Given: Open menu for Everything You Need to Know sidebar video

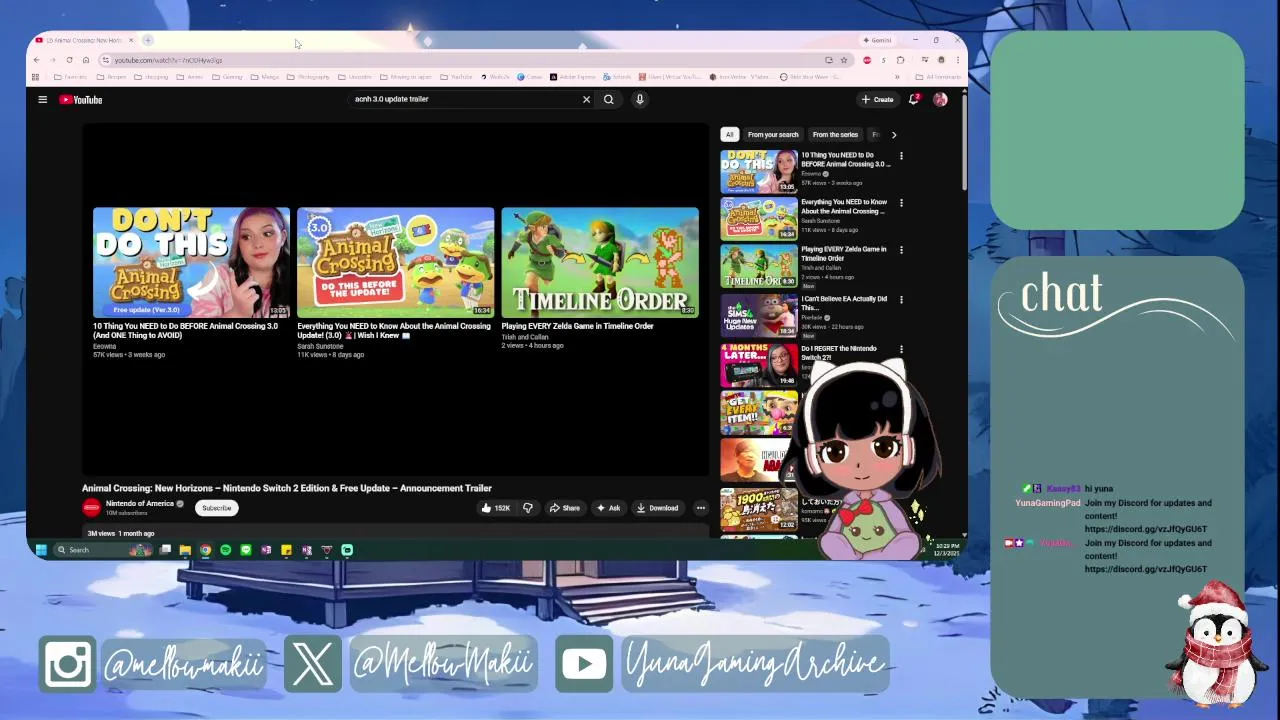Looking at the screenshot, I should click(x=901, y=203).
